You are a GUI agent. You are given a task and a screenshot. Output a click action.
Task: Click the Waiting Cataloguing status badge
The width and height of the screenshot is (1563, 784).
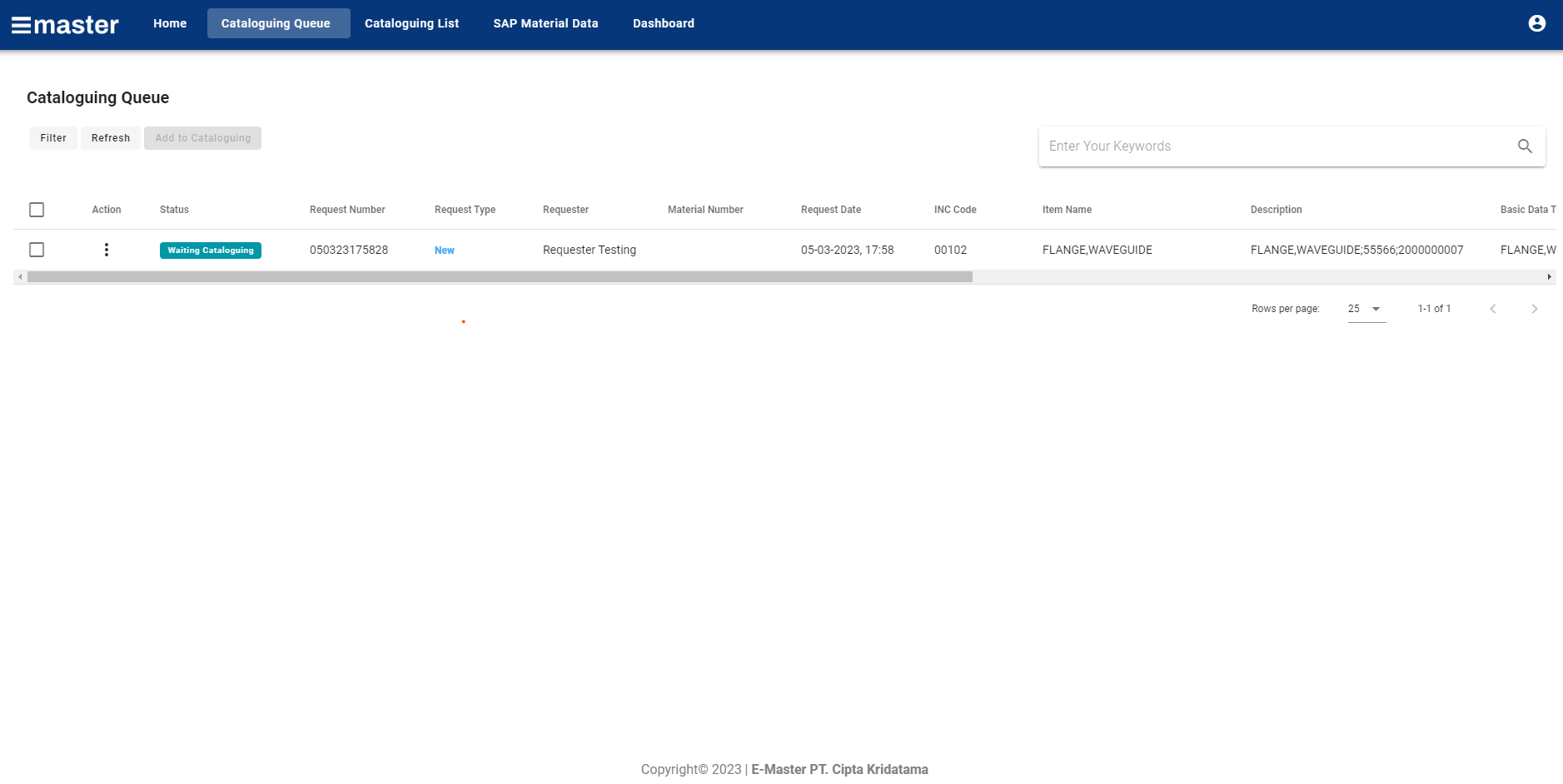[211, 251]
